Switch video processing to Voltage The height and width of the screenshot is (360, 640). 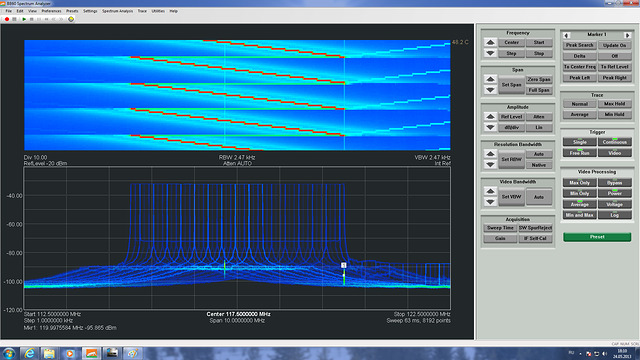(614, 204)
